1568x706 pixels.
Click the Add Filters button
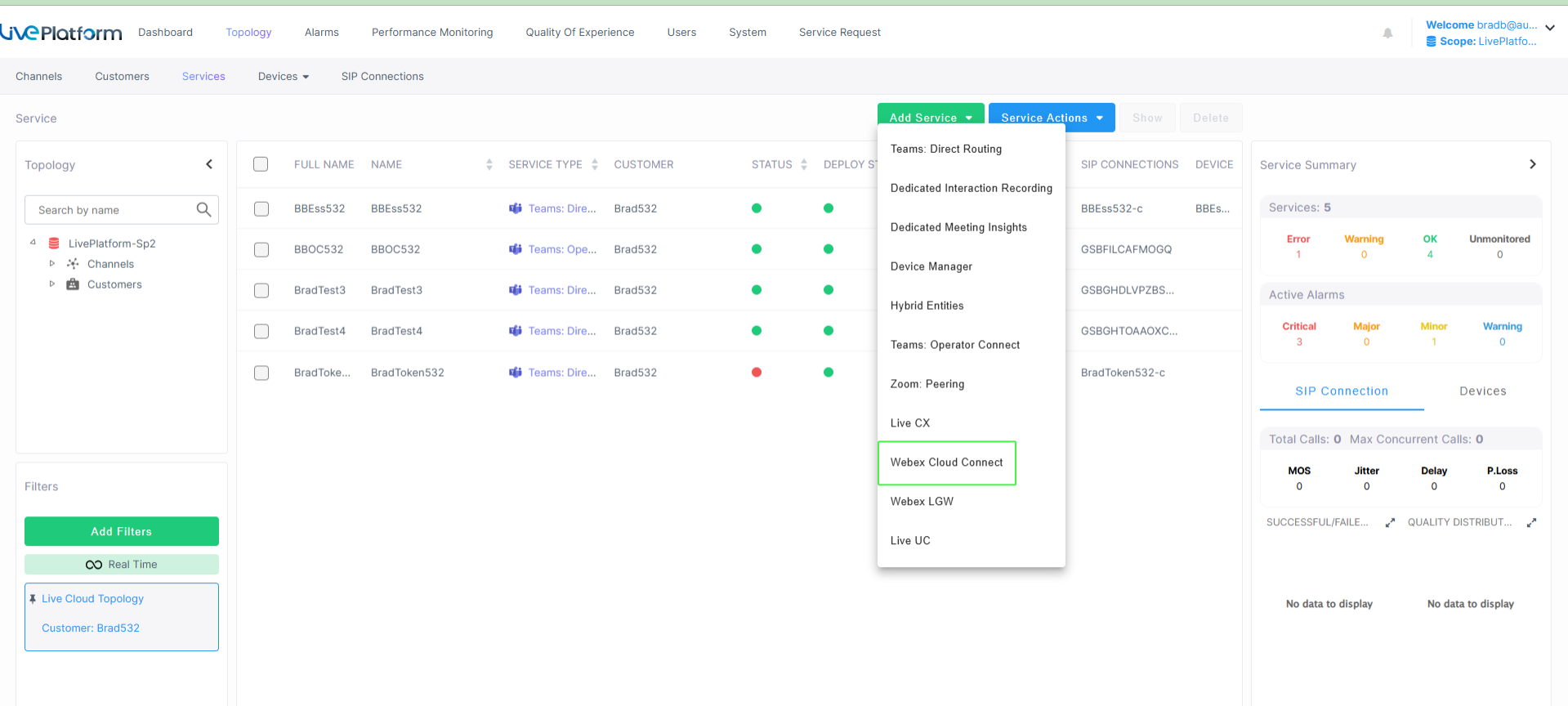tap(122, 531)
